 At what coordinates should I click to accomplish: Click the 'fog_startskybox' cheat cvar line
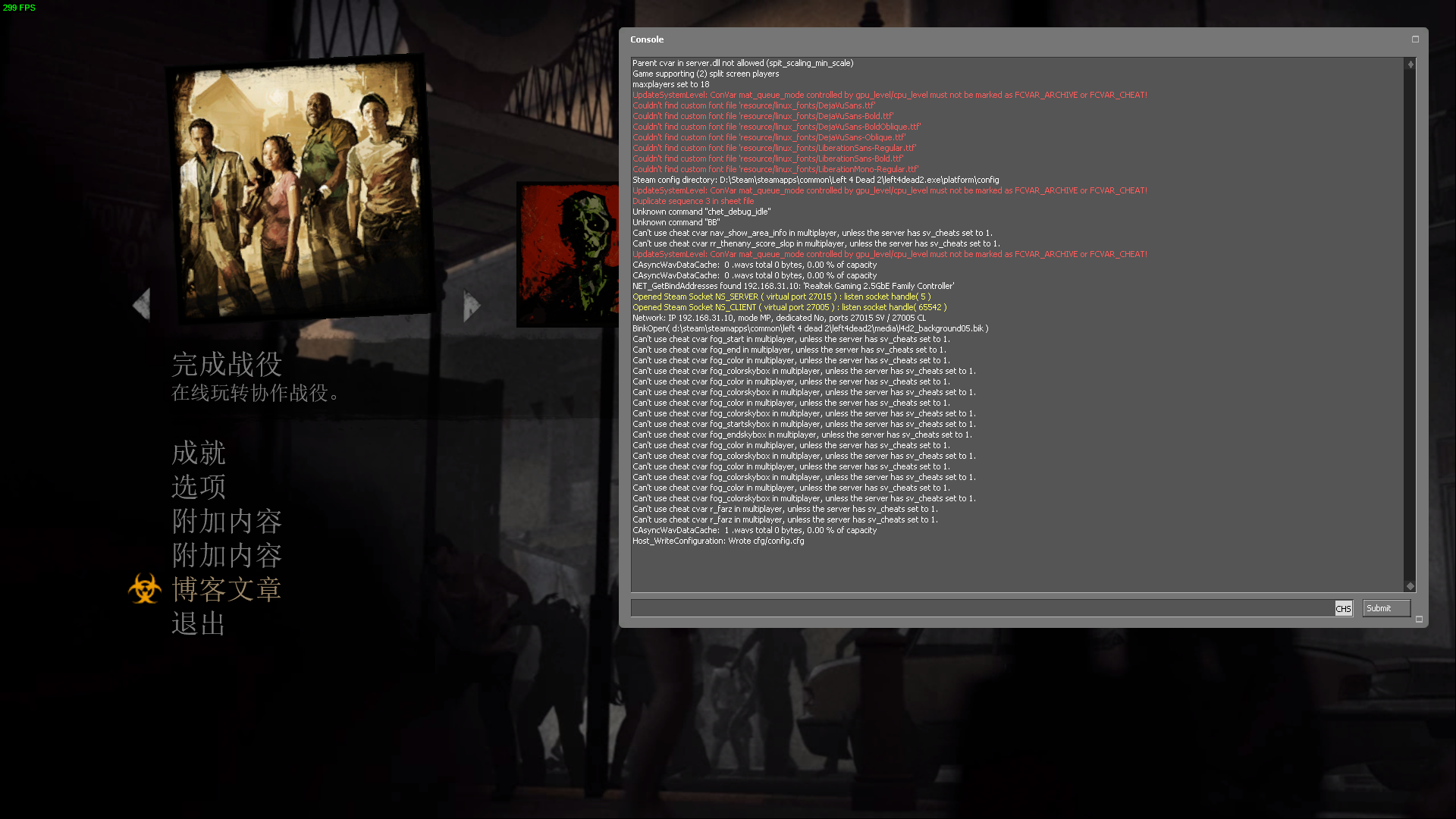pos(804,424)
